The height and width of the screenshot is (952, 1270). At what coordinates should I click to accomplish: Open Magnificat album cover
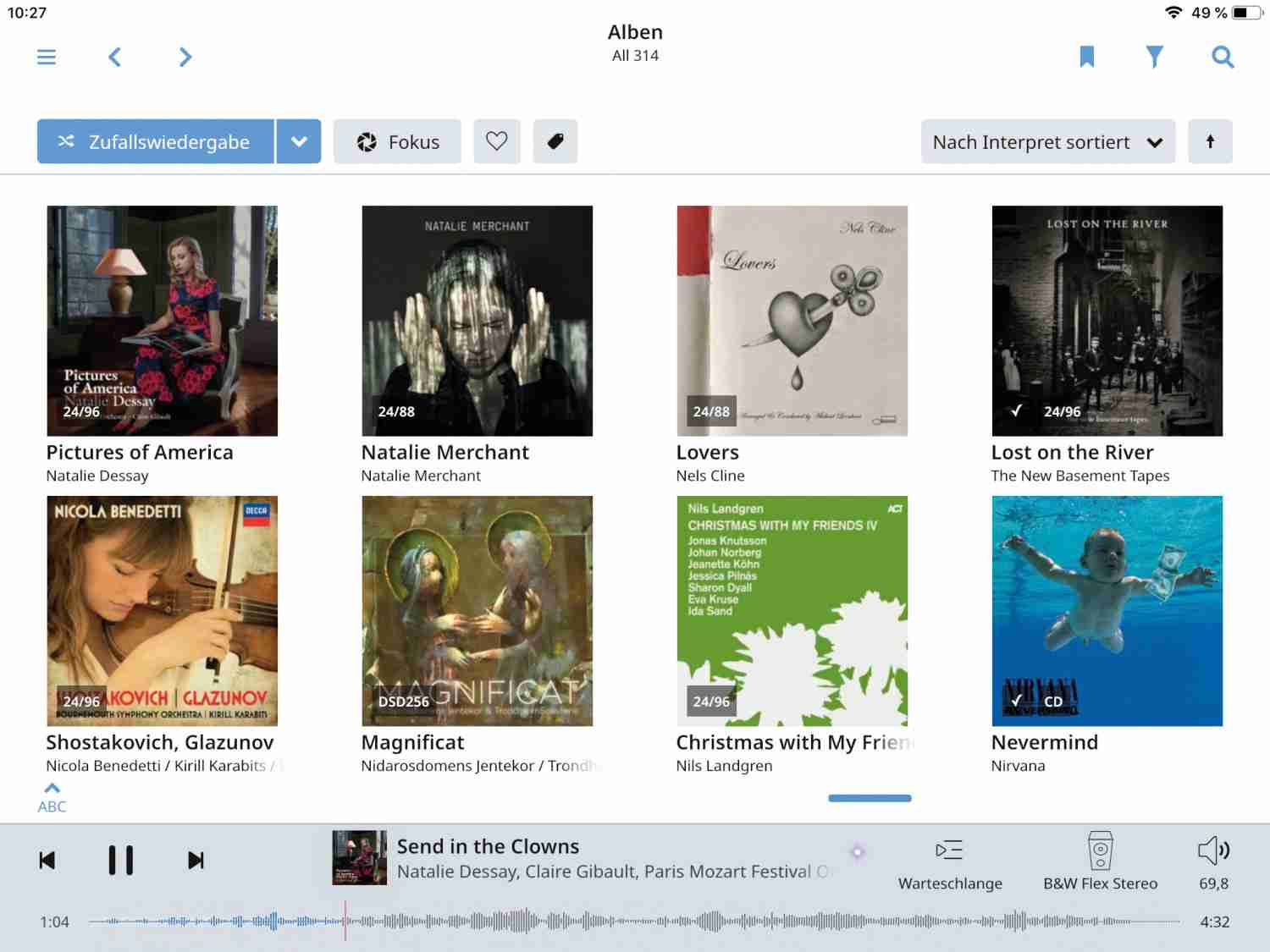(477, 611)
